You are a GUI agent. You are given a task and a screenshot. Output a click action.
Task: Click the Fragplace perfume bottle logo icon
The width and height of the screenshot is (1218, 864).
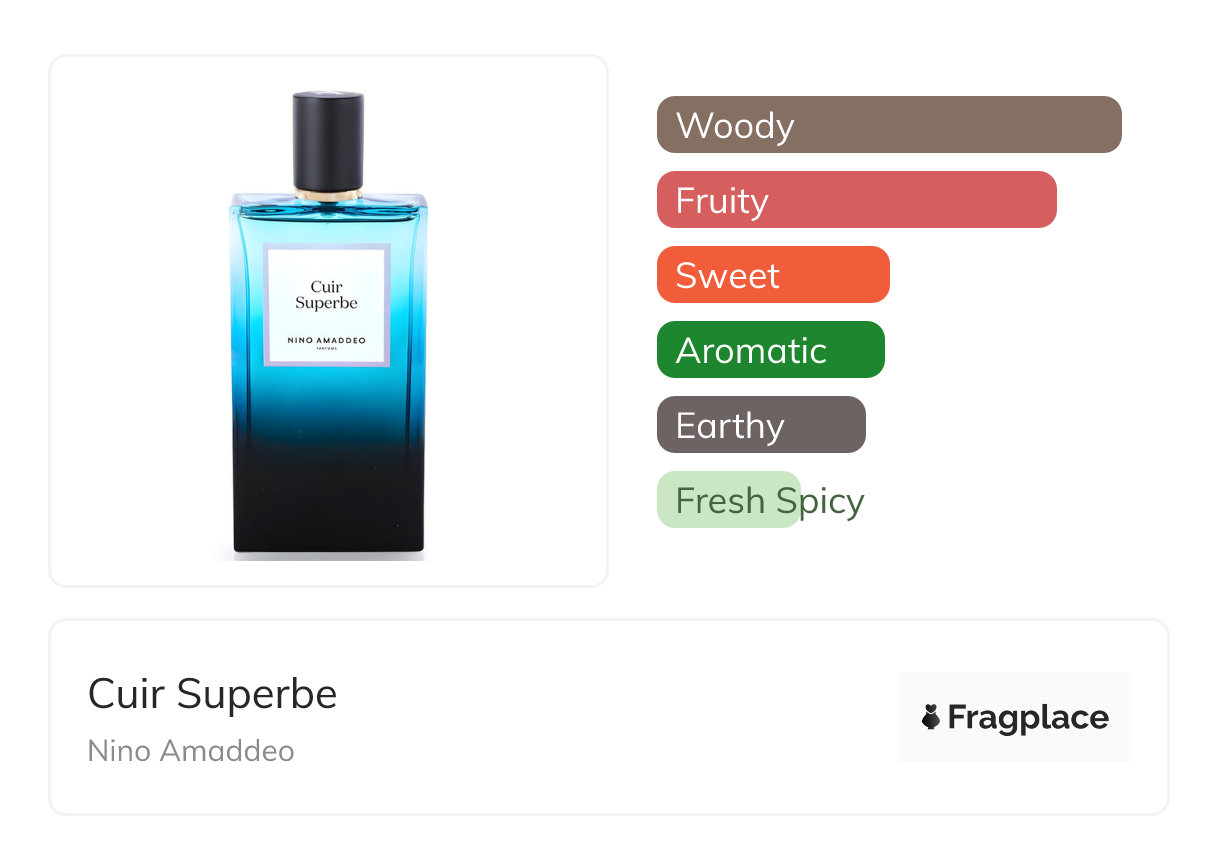(x=931, y=717)
